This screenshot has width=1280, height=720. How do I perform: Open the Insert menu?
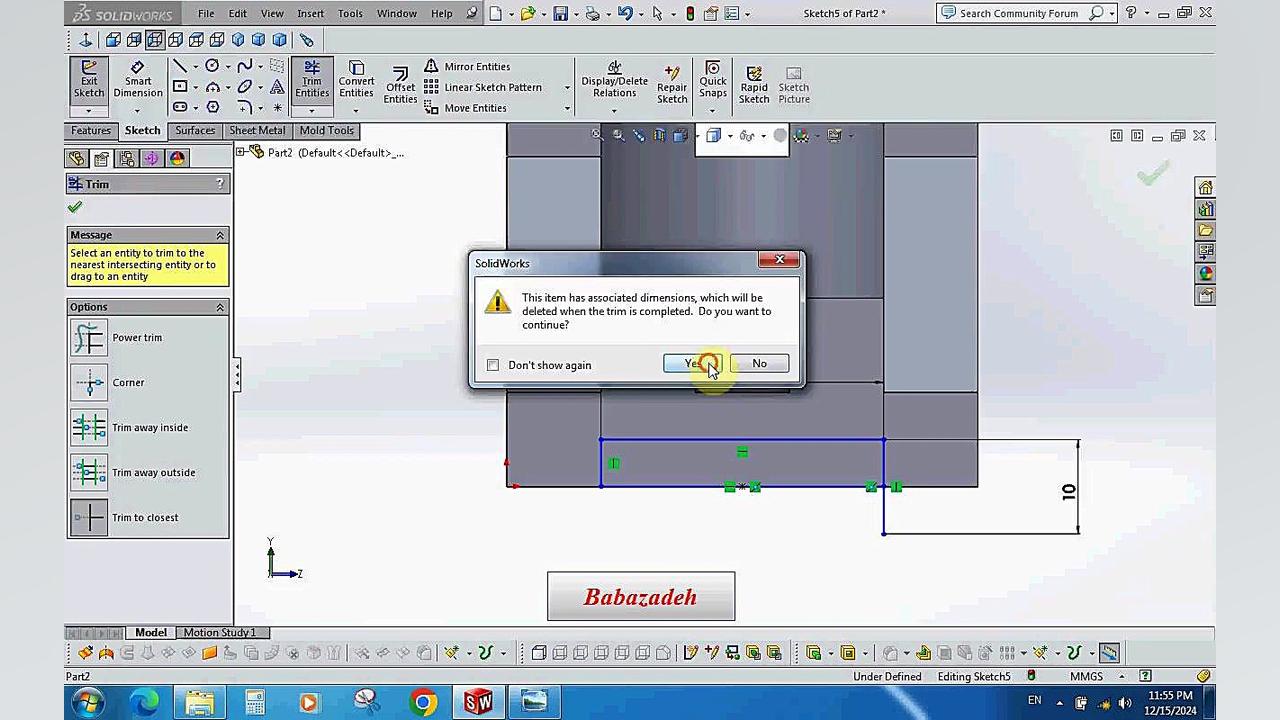point(310,14)
